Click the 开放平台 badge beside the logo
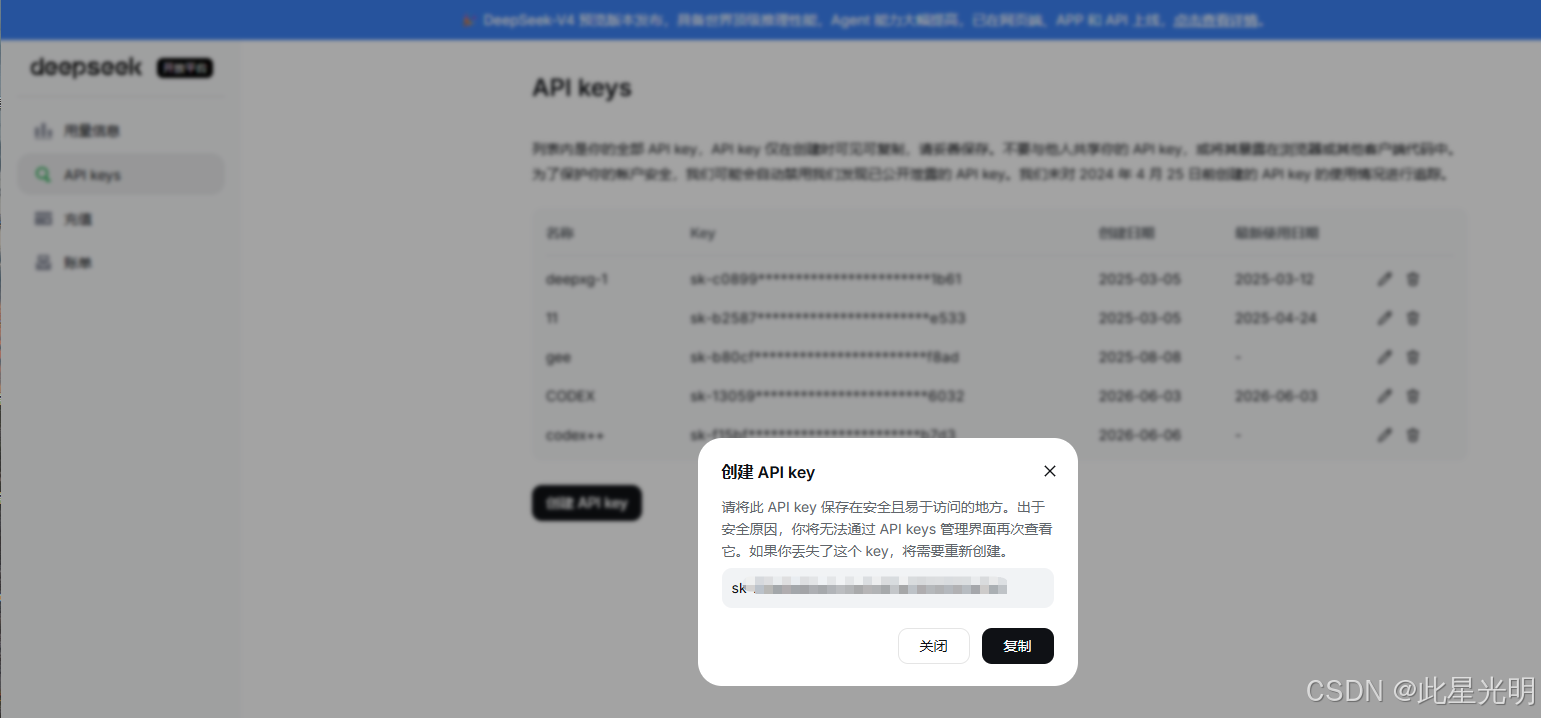 (185, 68)
